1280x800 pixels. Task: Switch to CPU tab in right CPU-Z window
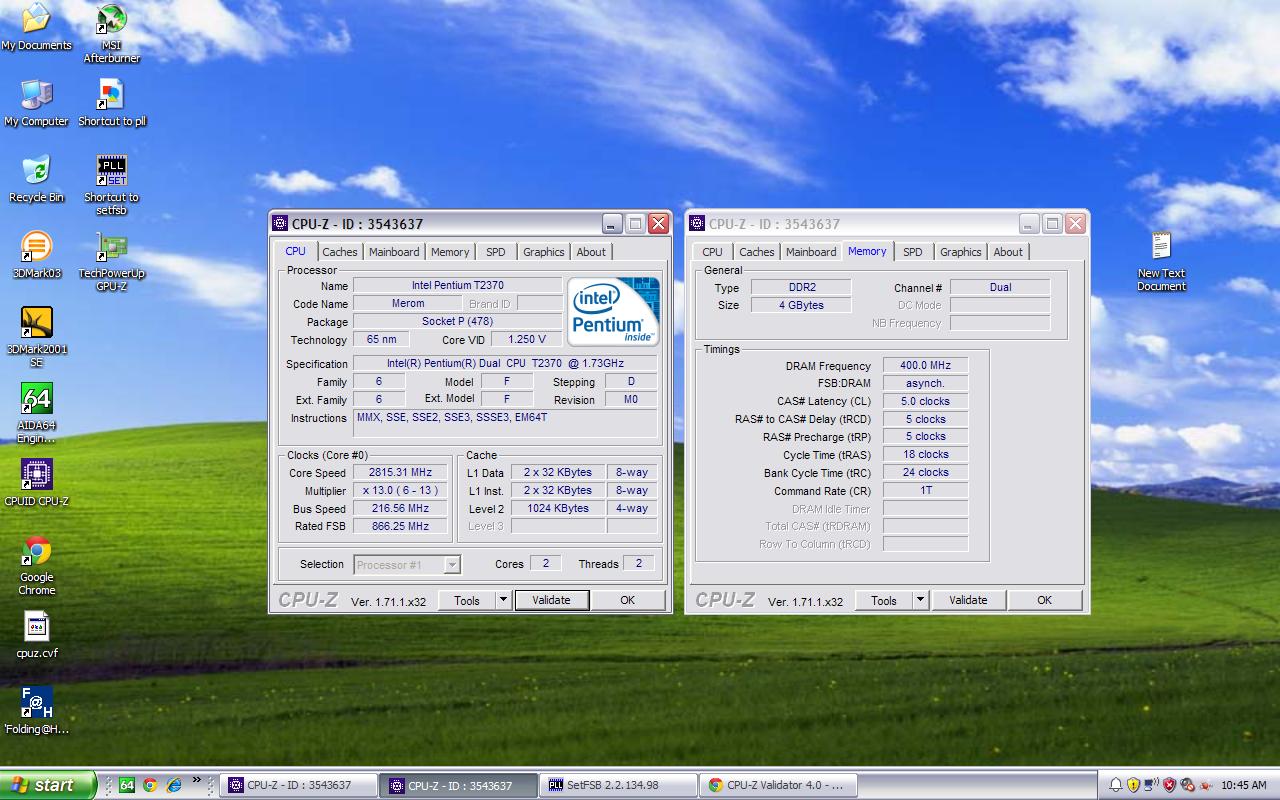[712, 252]
